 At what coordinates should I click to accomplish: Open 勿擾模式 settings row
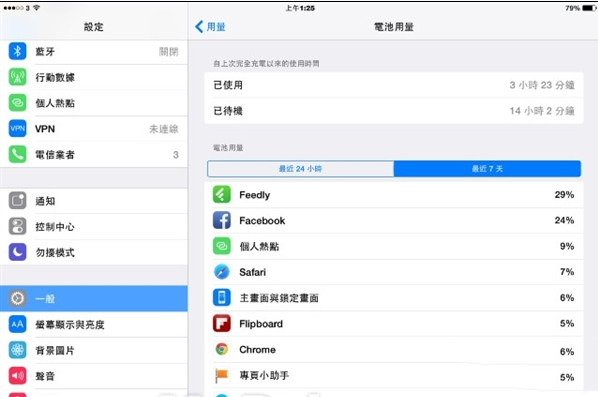[94, 252]
